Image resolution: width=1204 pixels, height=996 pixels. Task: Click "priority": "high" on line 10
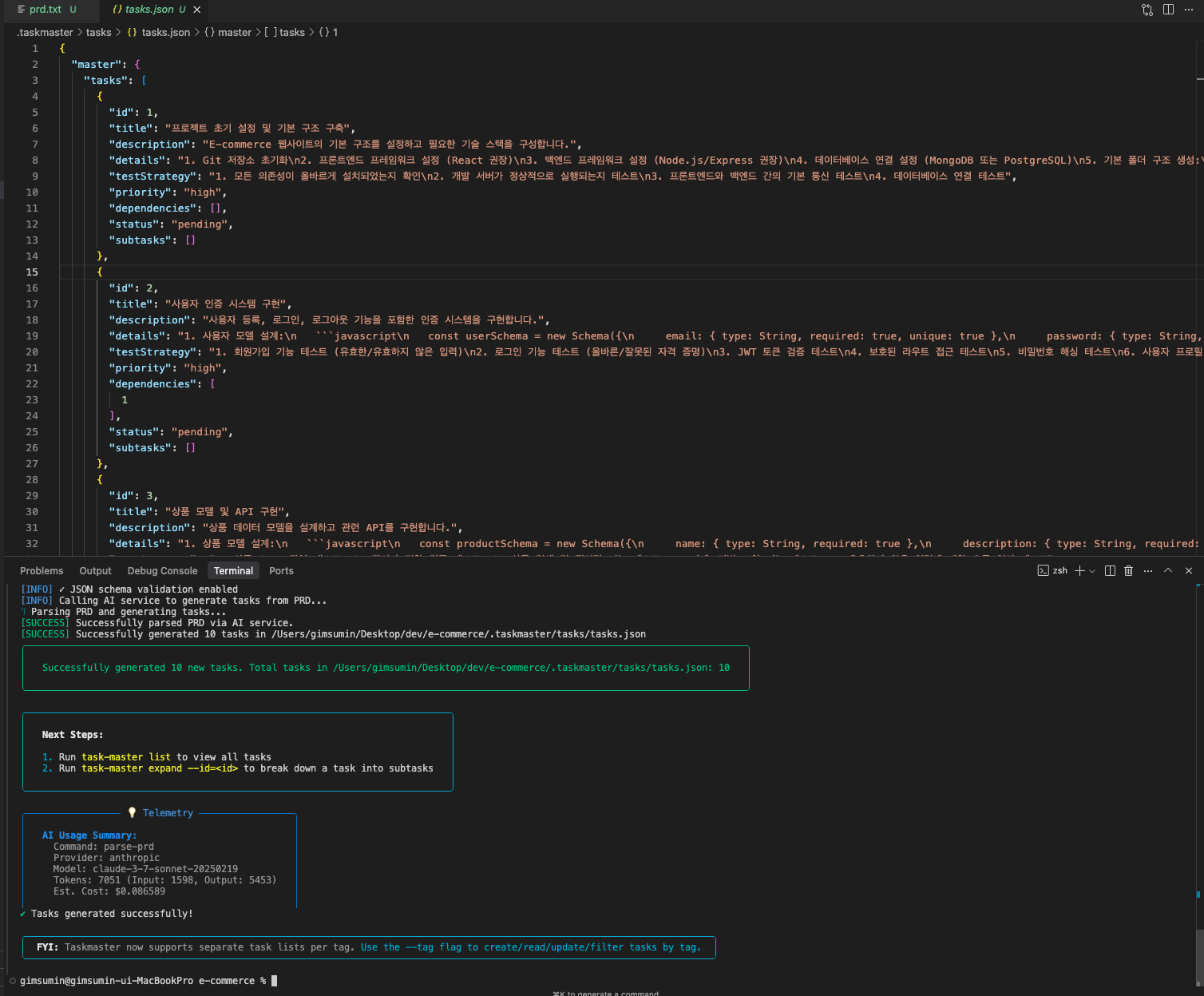tap(168, 192)
